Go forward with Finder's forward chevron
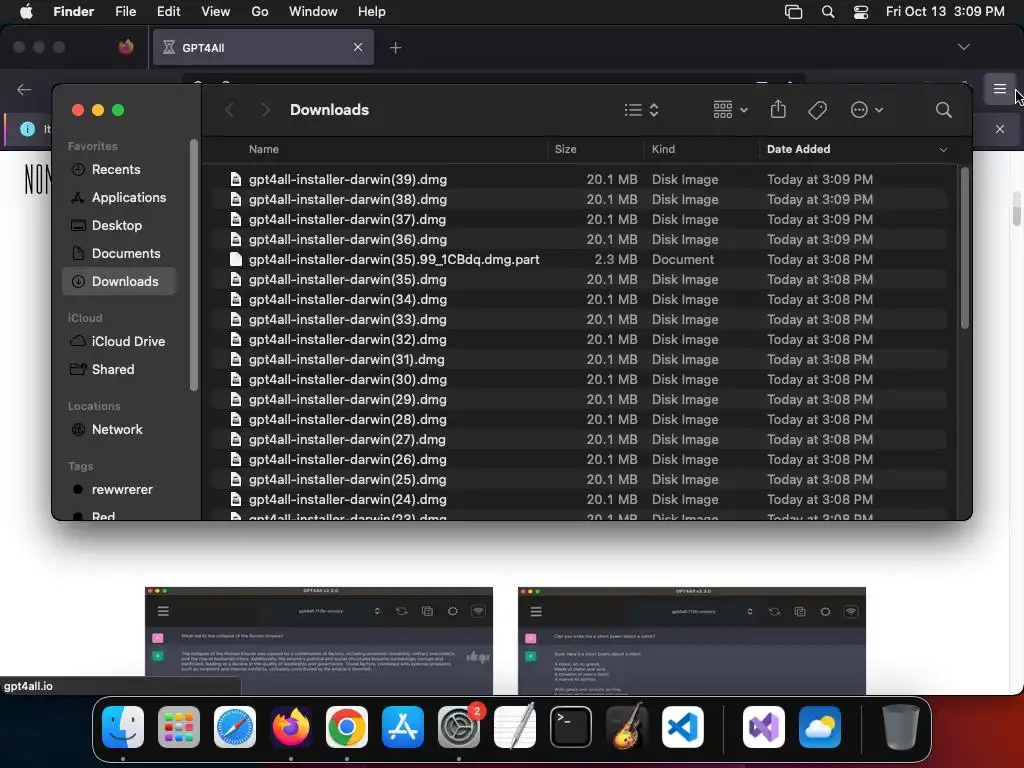 point(265,110)
